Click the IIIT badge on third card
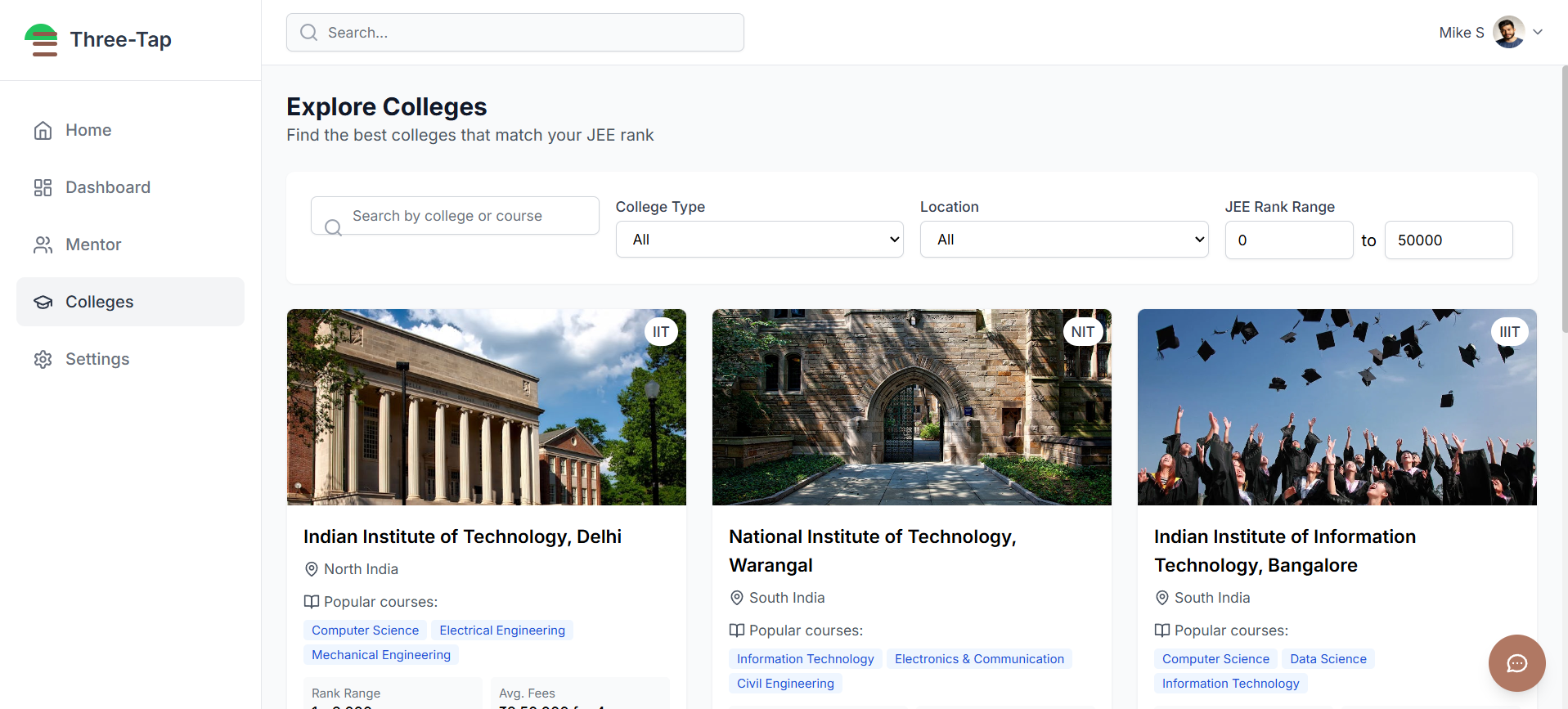The image size is (1568, 709). [1510, 332]
